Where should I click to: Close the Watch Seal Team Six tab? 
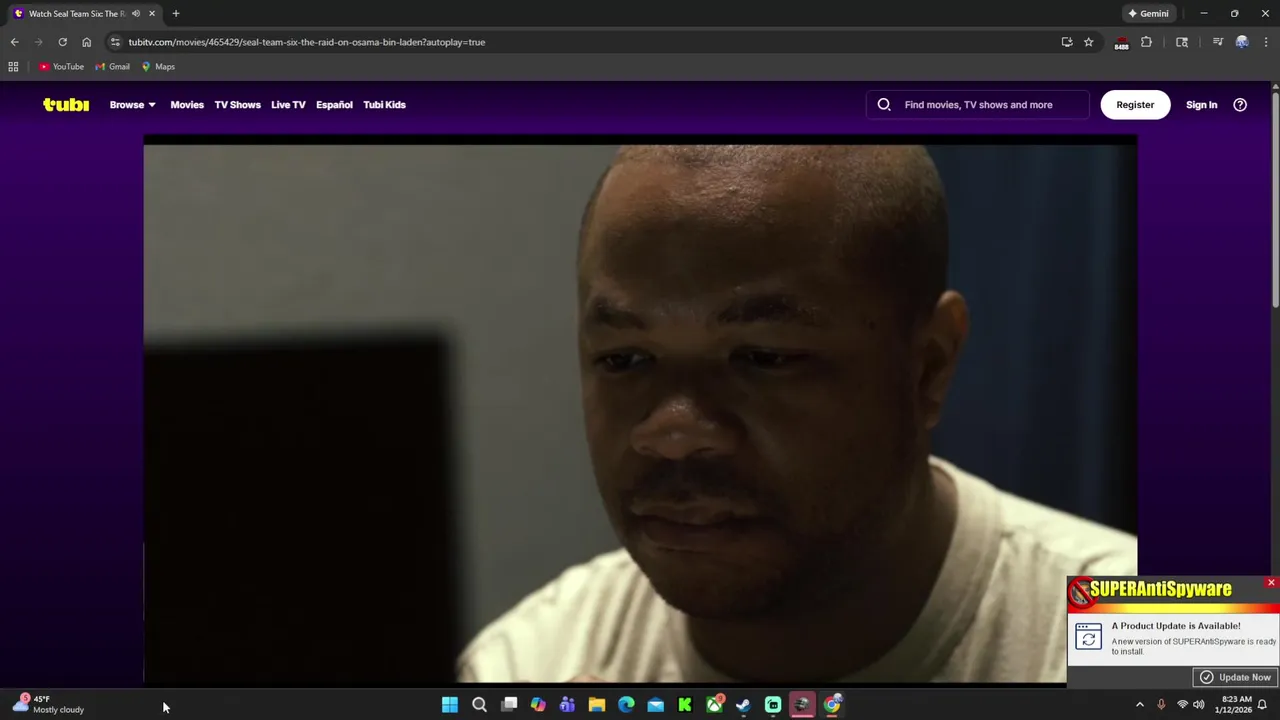point(152,14)
